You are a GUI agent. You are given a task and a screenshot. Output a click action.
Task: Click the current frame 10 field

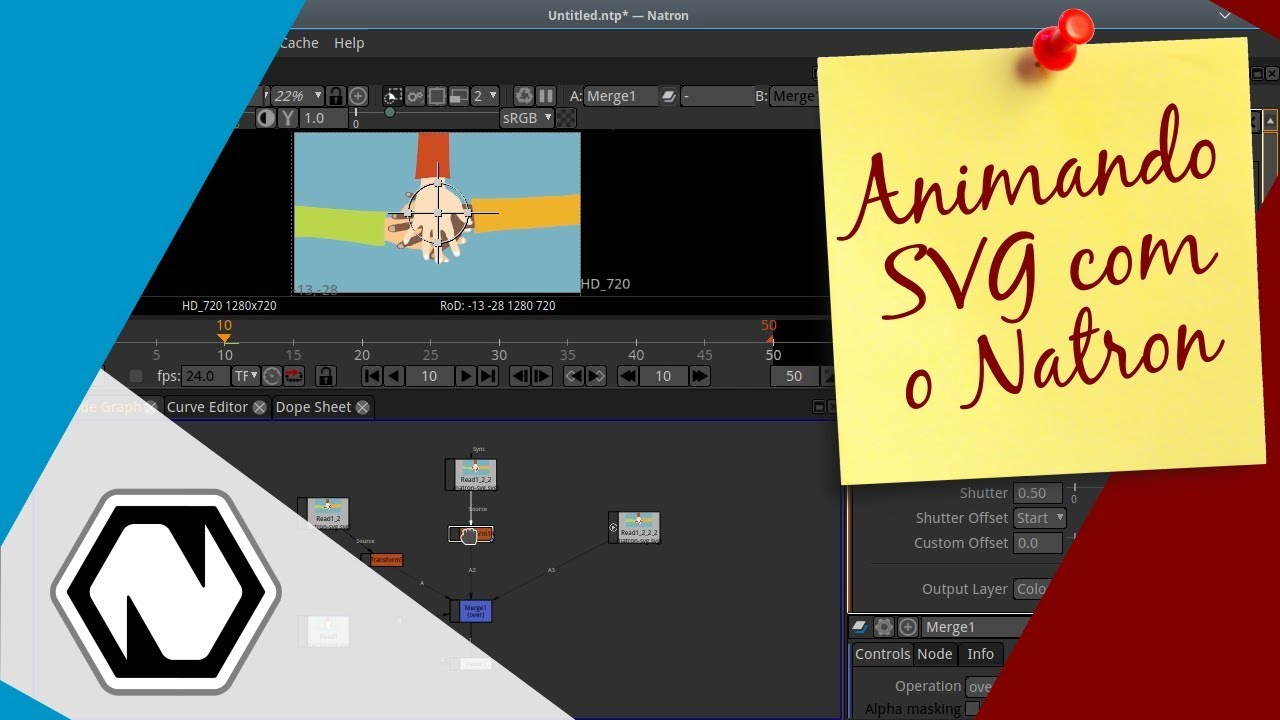coord(429,376)
